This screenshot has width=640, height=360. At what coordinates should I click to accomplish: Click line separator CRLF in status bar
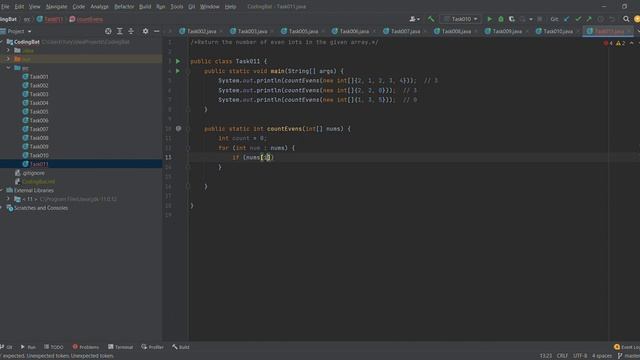point(562,356)
